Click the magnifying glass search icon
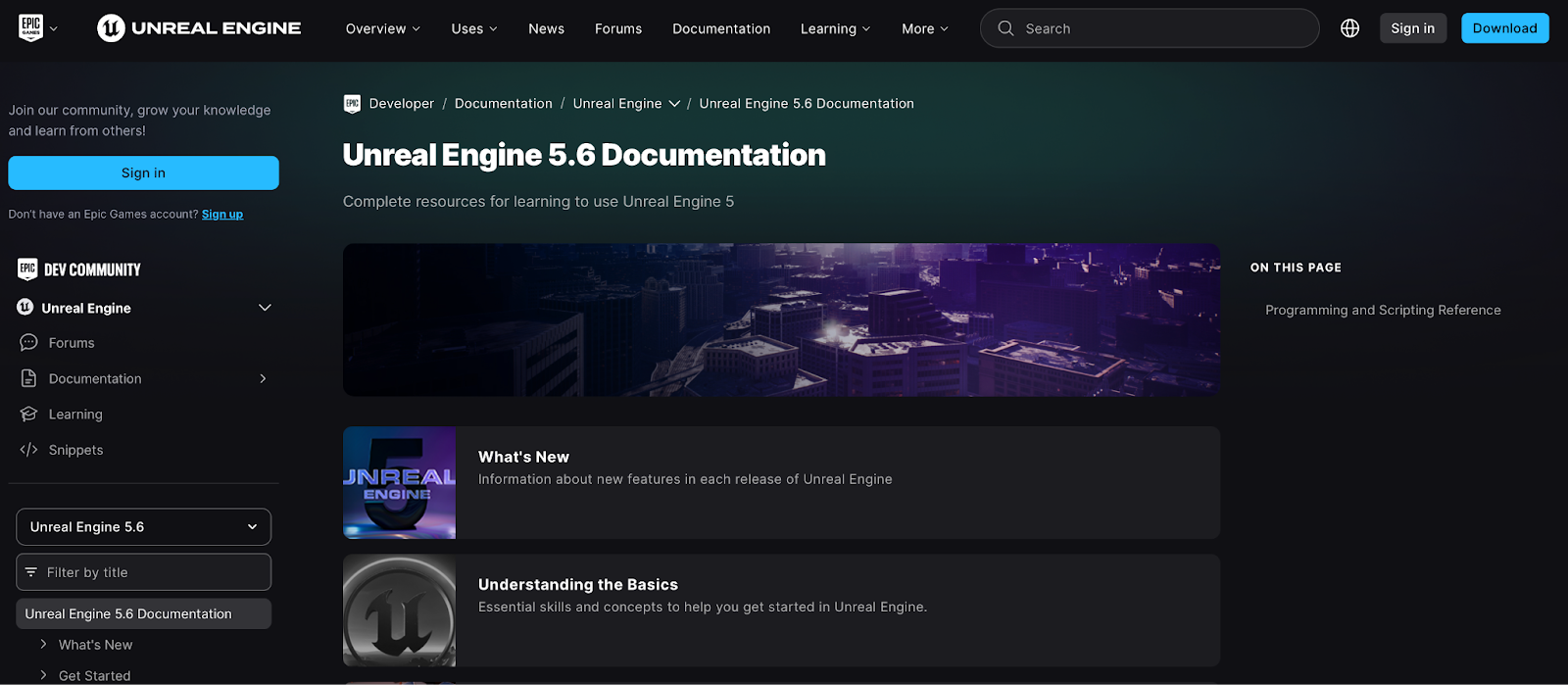 [1005, 28]
